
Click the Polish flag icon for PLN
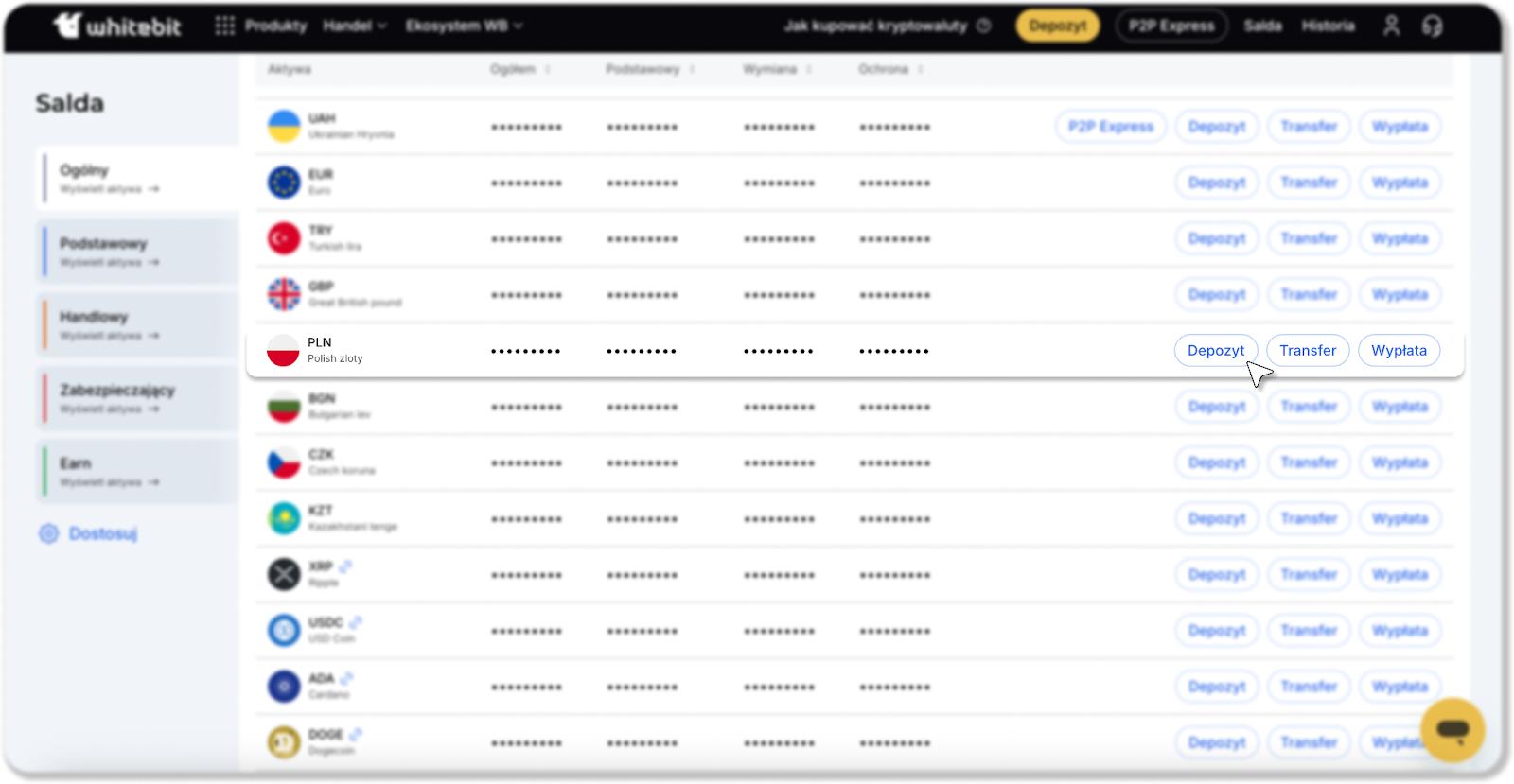click(x=283, y=350)
